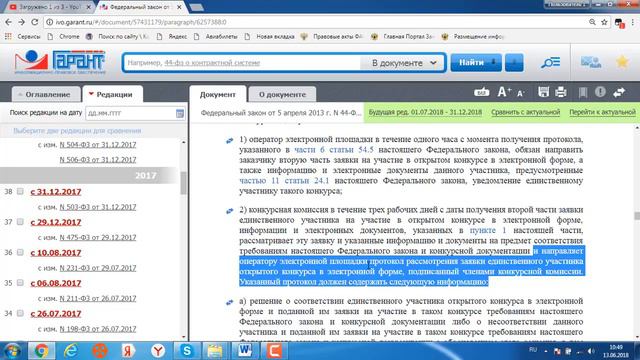Open Google Chrome from the taskbar
This screenshot has width=640, height=360.
41,351
